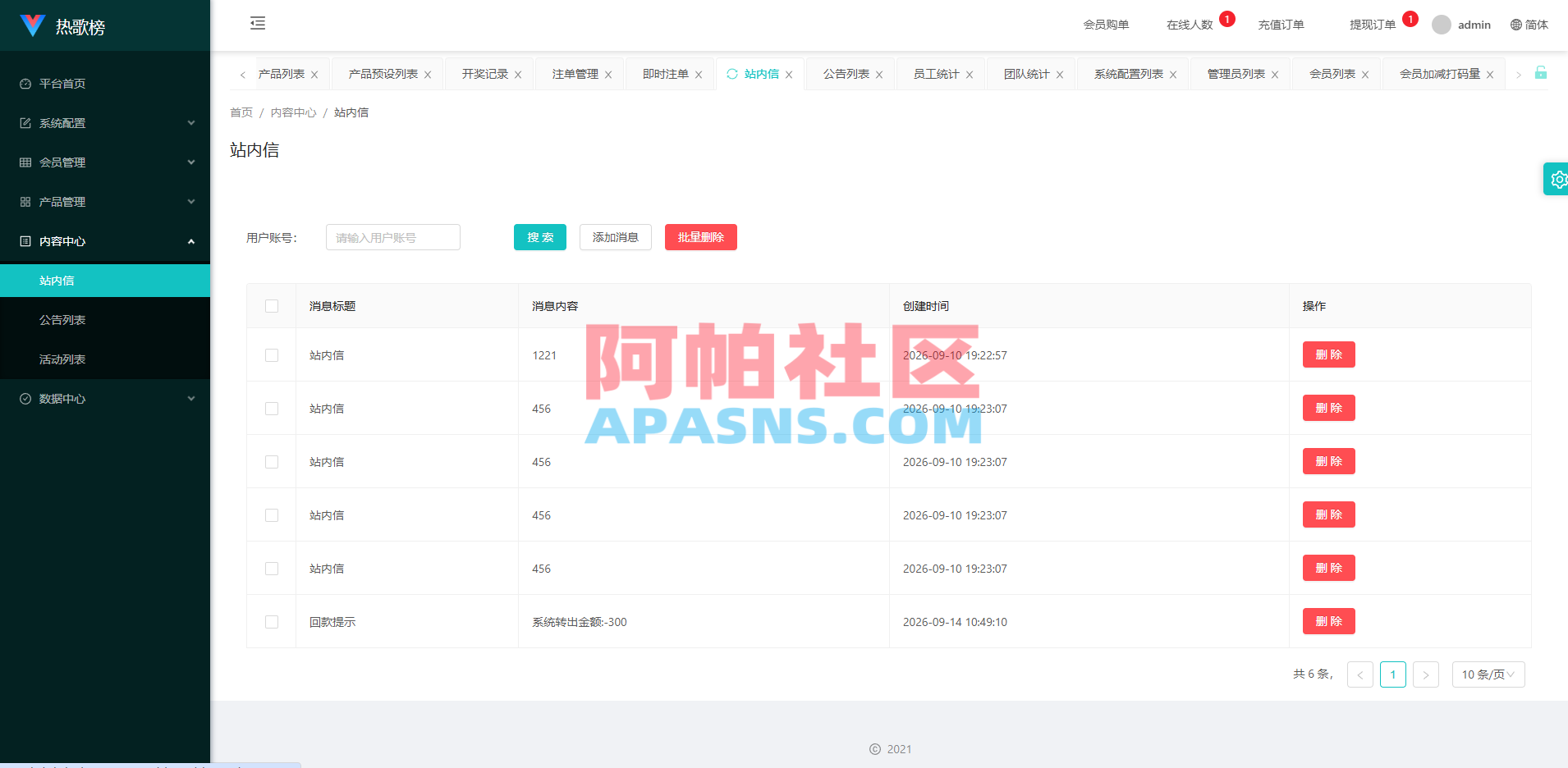The image size is (1568, 768).
Task: Click the lock icon beside the tabs
Action: [1541, 73]
